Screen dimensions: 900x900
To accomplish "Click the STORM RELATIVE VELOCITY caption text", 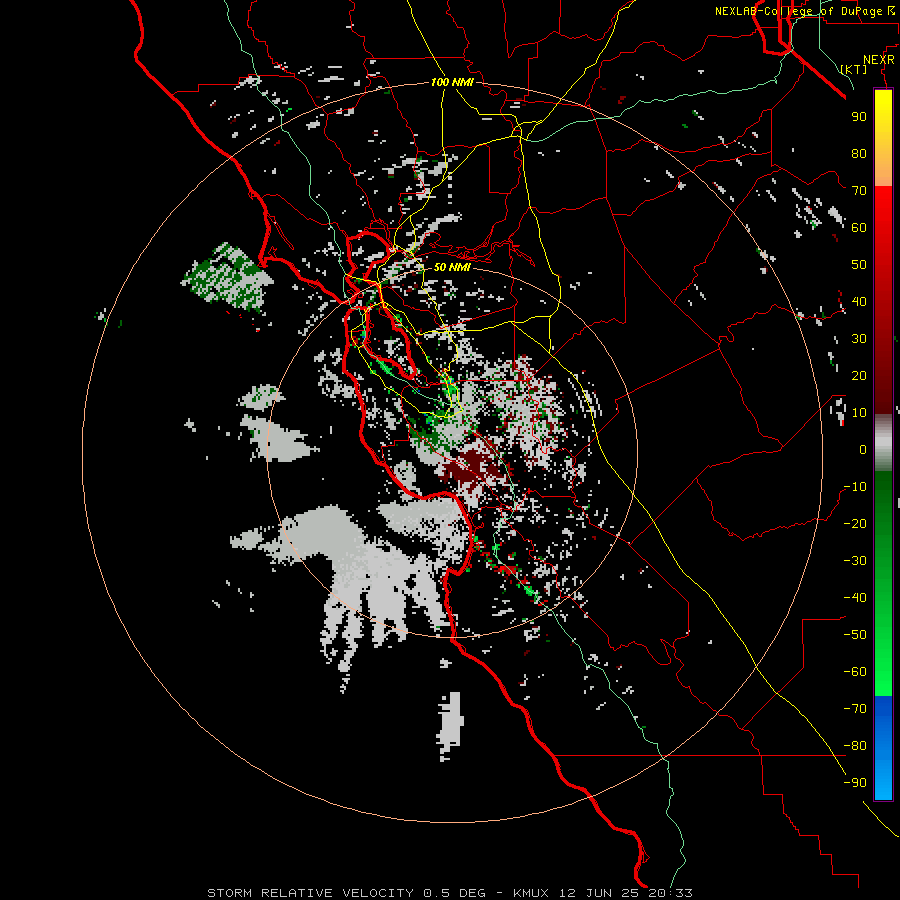I will click(x=311, y=893).
